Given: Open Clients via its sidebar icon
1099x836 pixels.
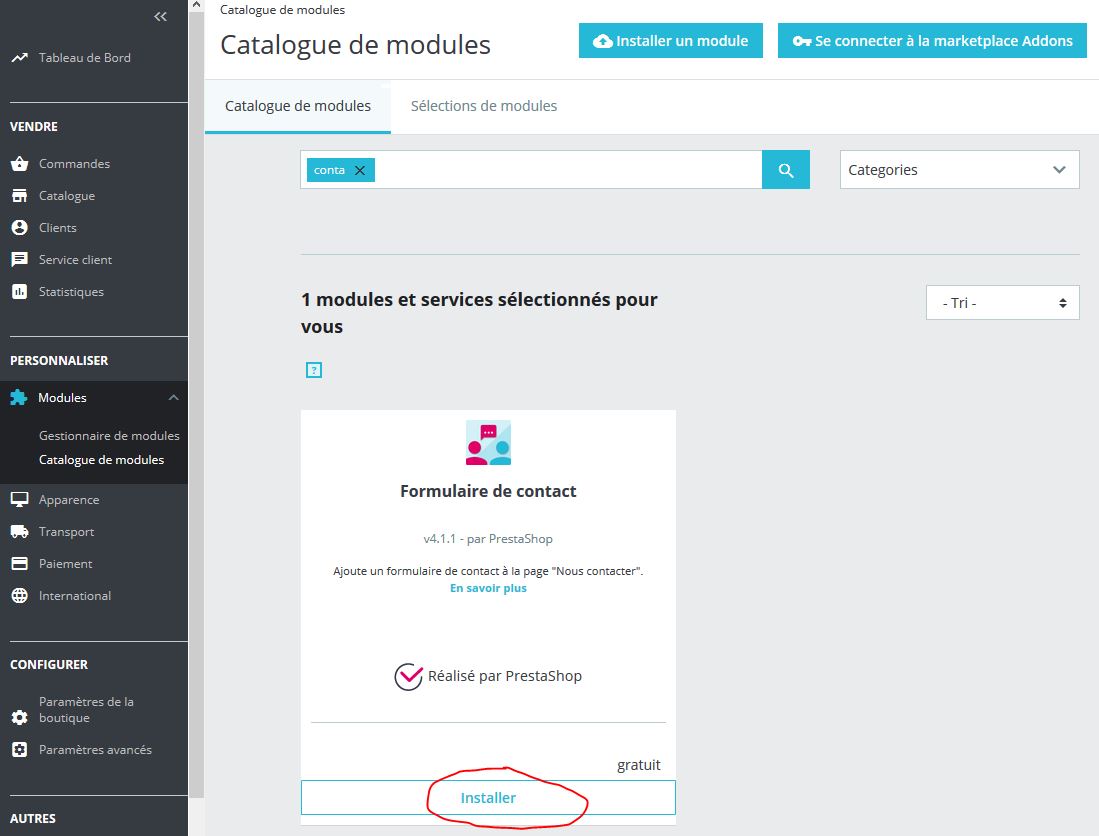Looking at the screenshot, I should click(22, 227).
